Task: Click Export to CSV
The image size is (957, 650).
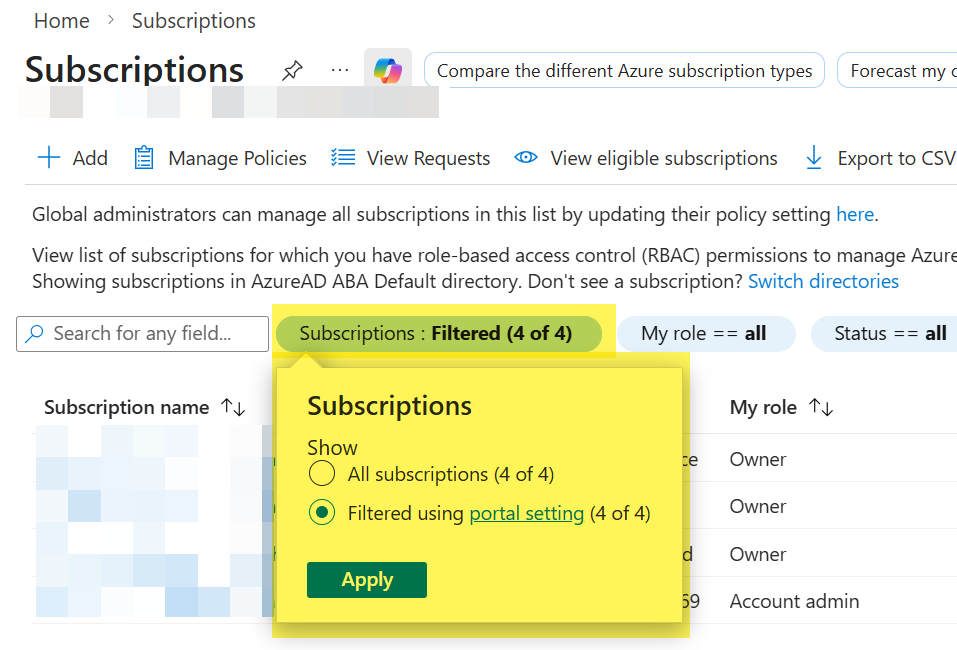Action: 880,158
